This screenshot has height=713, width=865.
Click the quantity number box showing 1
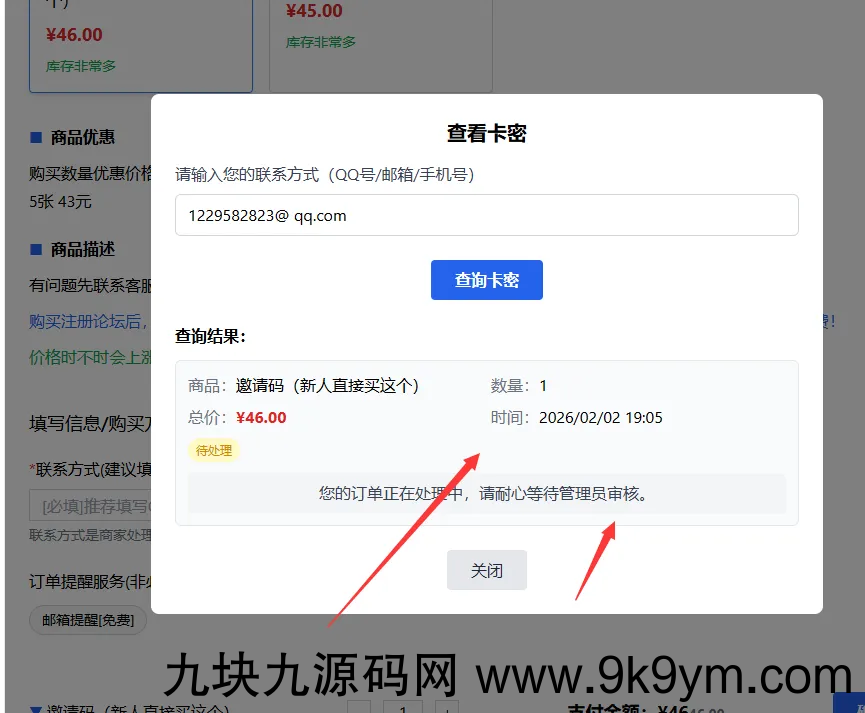(403, 708)
